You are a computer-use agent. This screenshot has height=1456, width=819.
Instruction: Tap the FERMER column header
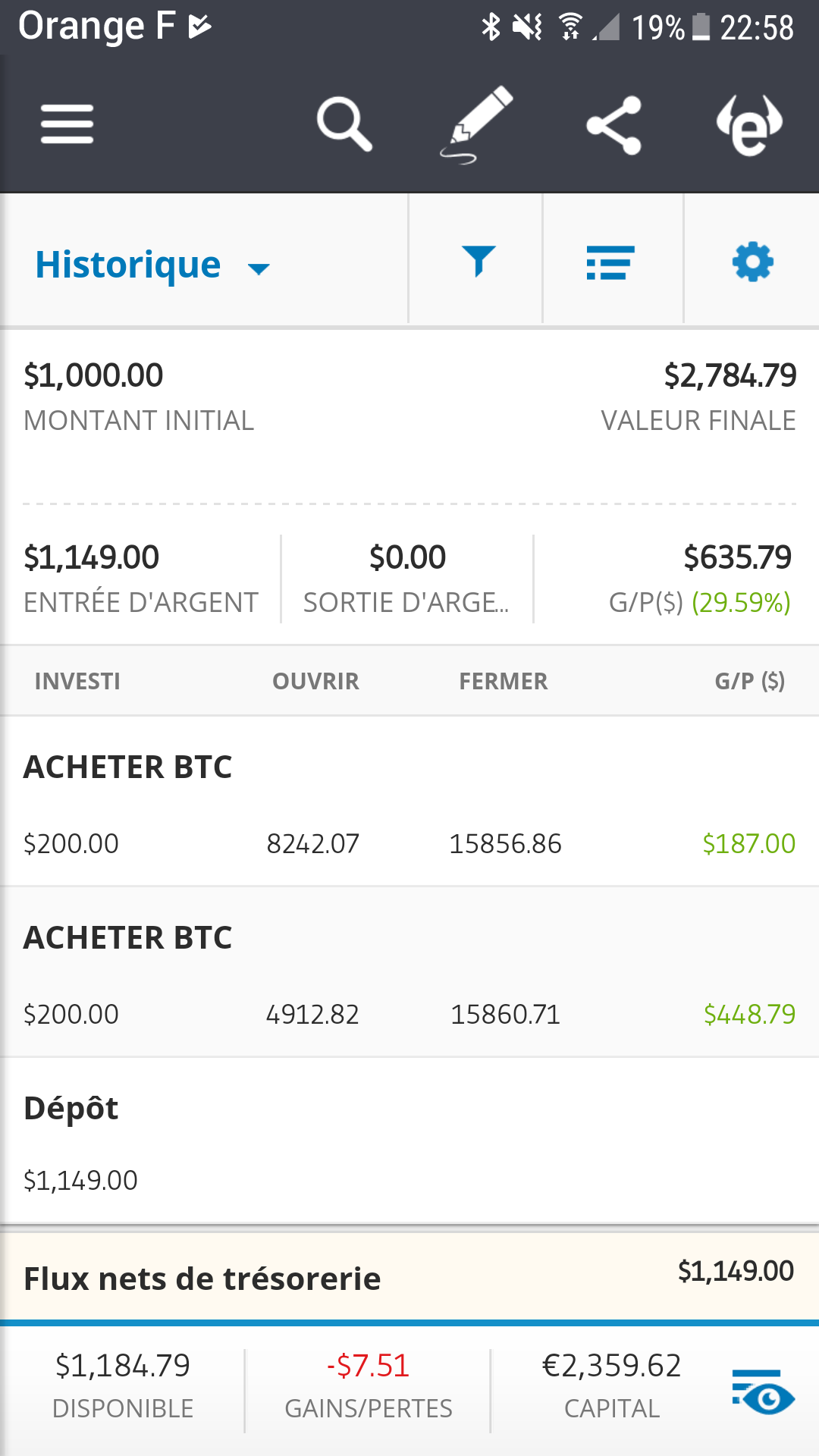pyautogui.click(x=504, y=681)
